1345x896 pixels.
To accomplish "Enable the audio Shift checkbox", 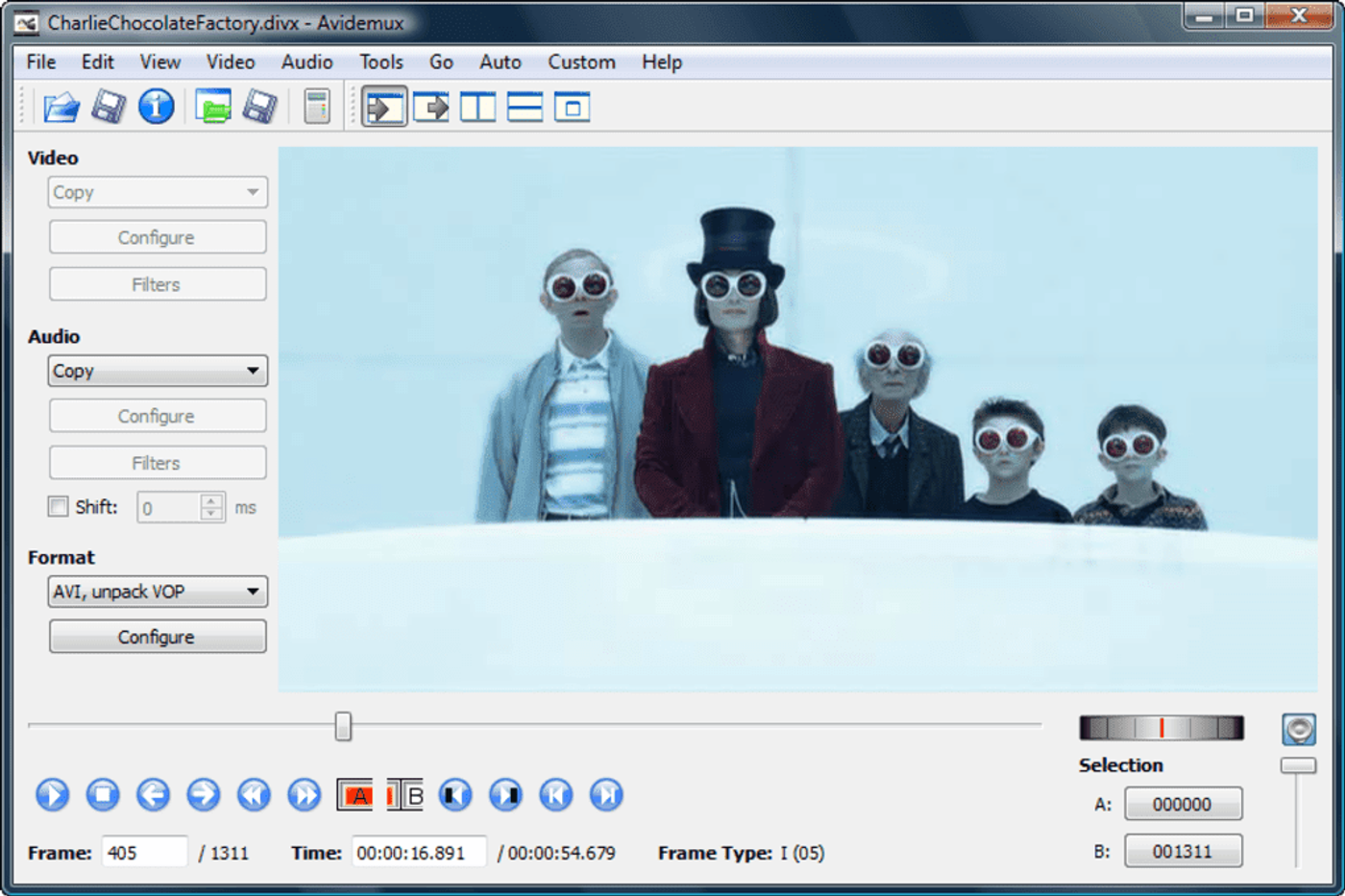I will click(x=57, y=507).
